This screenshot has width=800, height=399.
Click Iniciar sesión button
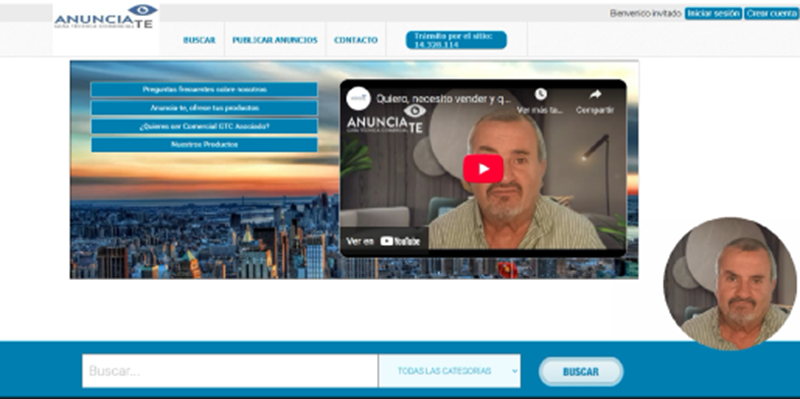pos(713,14)
